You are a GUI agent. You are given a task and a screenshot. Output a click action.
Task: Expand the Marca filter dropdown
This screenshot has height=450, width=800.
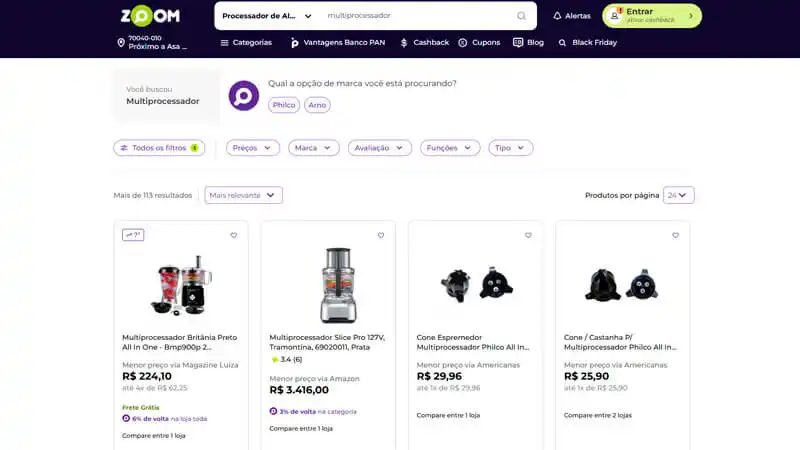pyautogui.click(x=313, y=148)
